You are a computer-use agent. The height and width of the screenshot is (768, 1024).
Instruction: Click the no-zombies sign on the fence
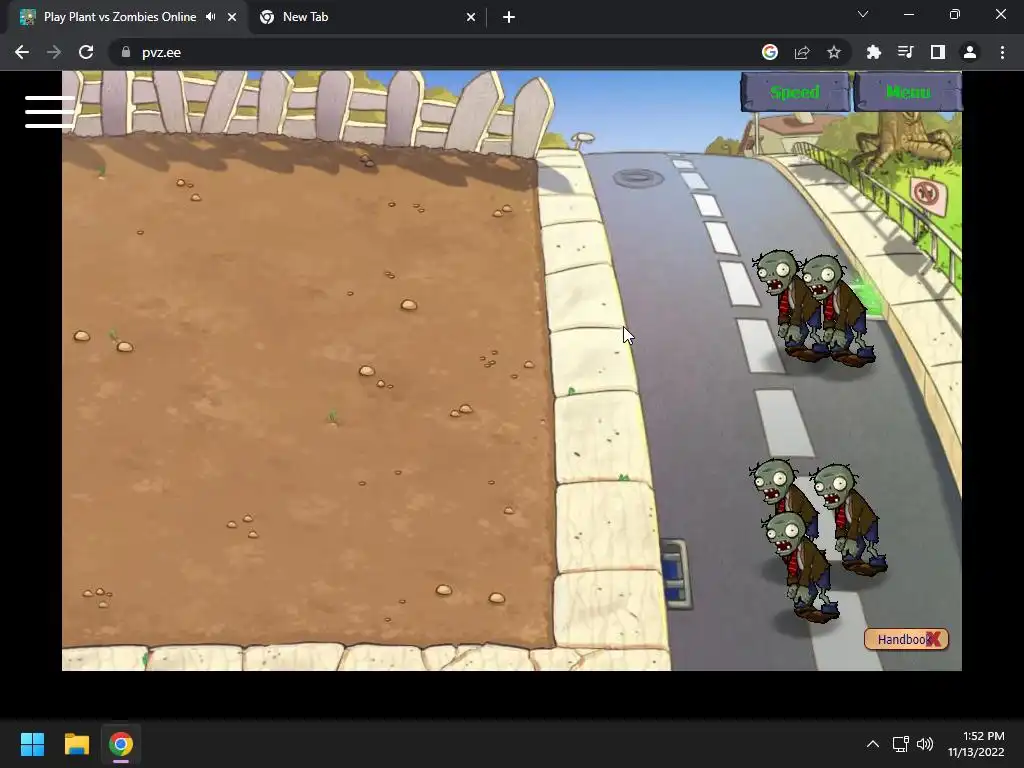tap(928, 195)
